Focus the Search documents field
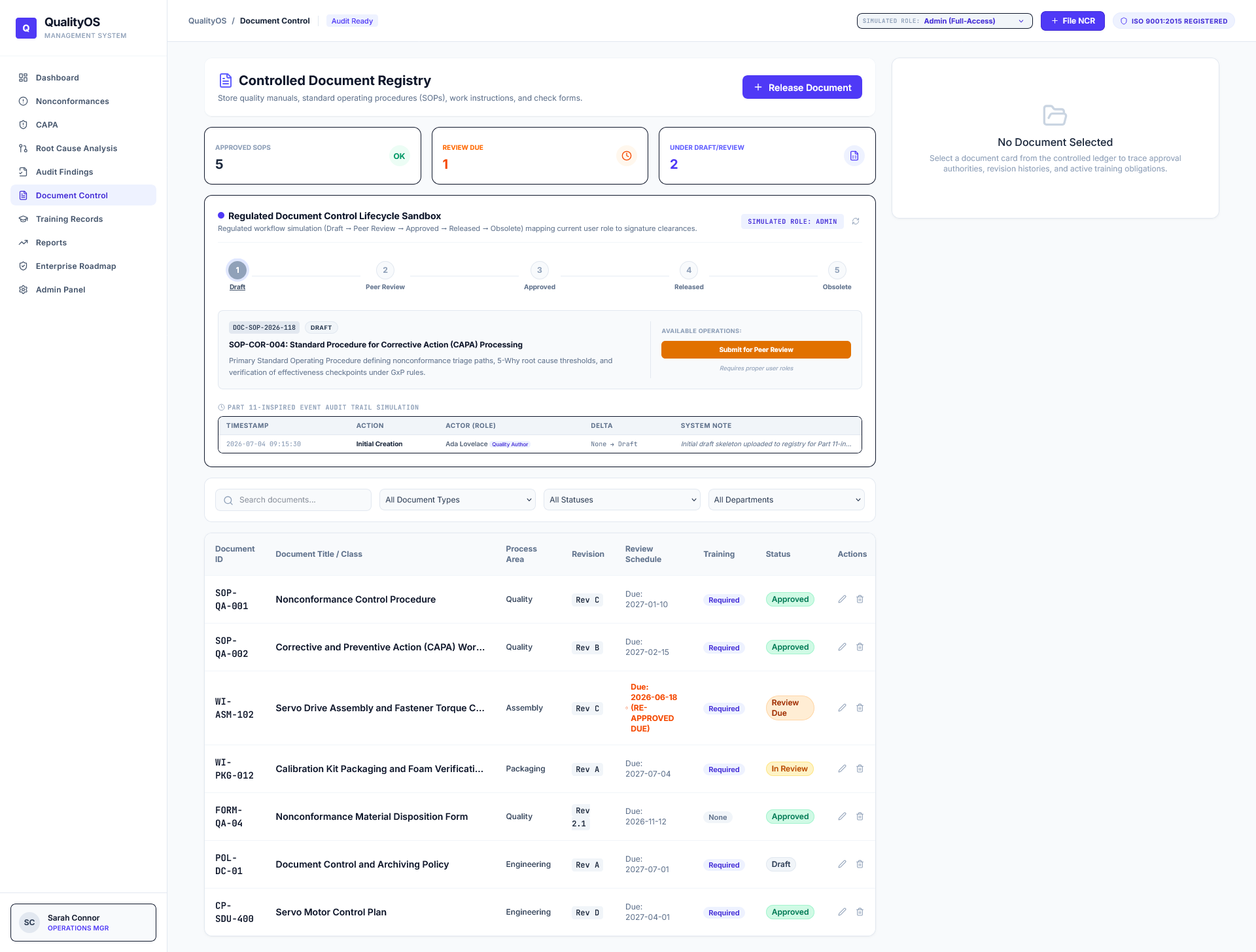 [x=293, y=500]
